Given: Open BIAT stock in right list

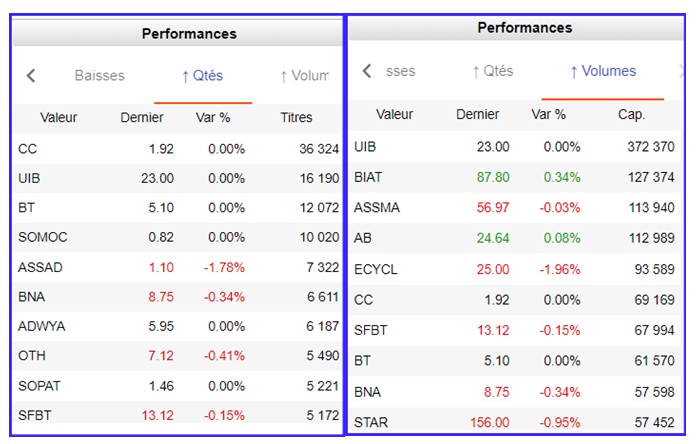Looking at the screenshot, I should pyautogui.click(x=368, y=177).
